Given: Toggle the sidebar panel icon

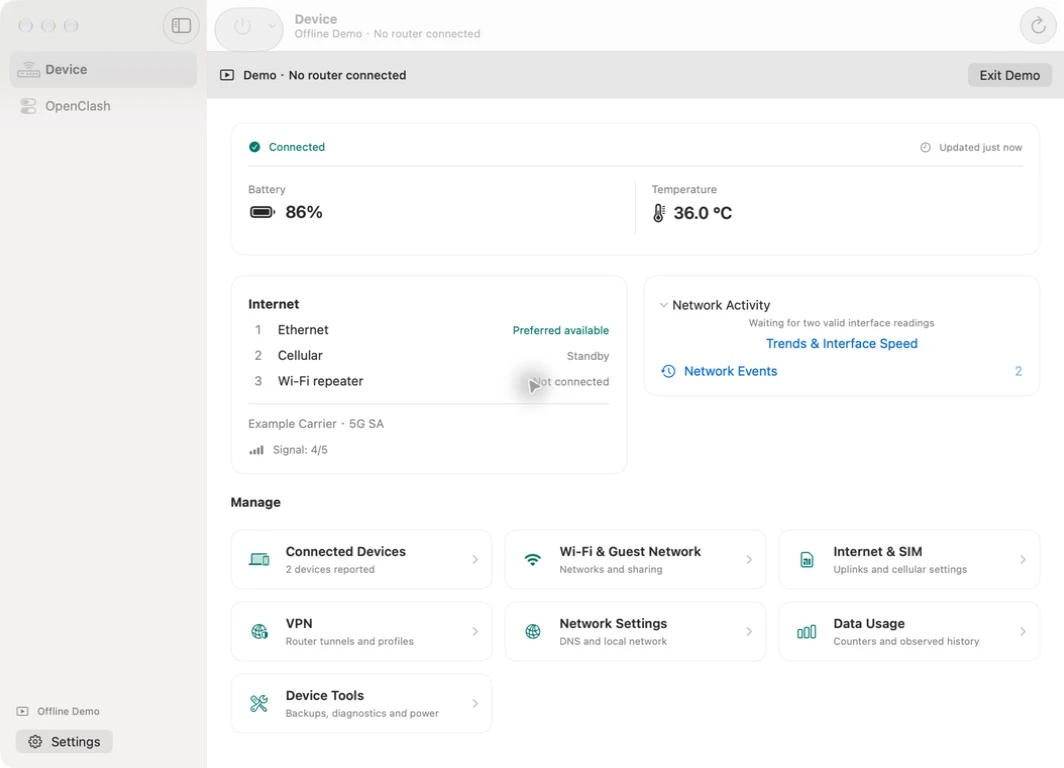Looking at the screenshot, I should pyautogui.click(x=181, y=26).
